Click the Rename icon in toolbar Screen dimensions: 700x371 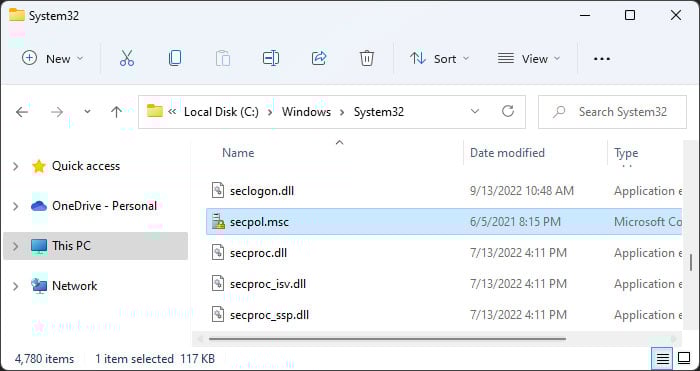click(x=271, y=58)
